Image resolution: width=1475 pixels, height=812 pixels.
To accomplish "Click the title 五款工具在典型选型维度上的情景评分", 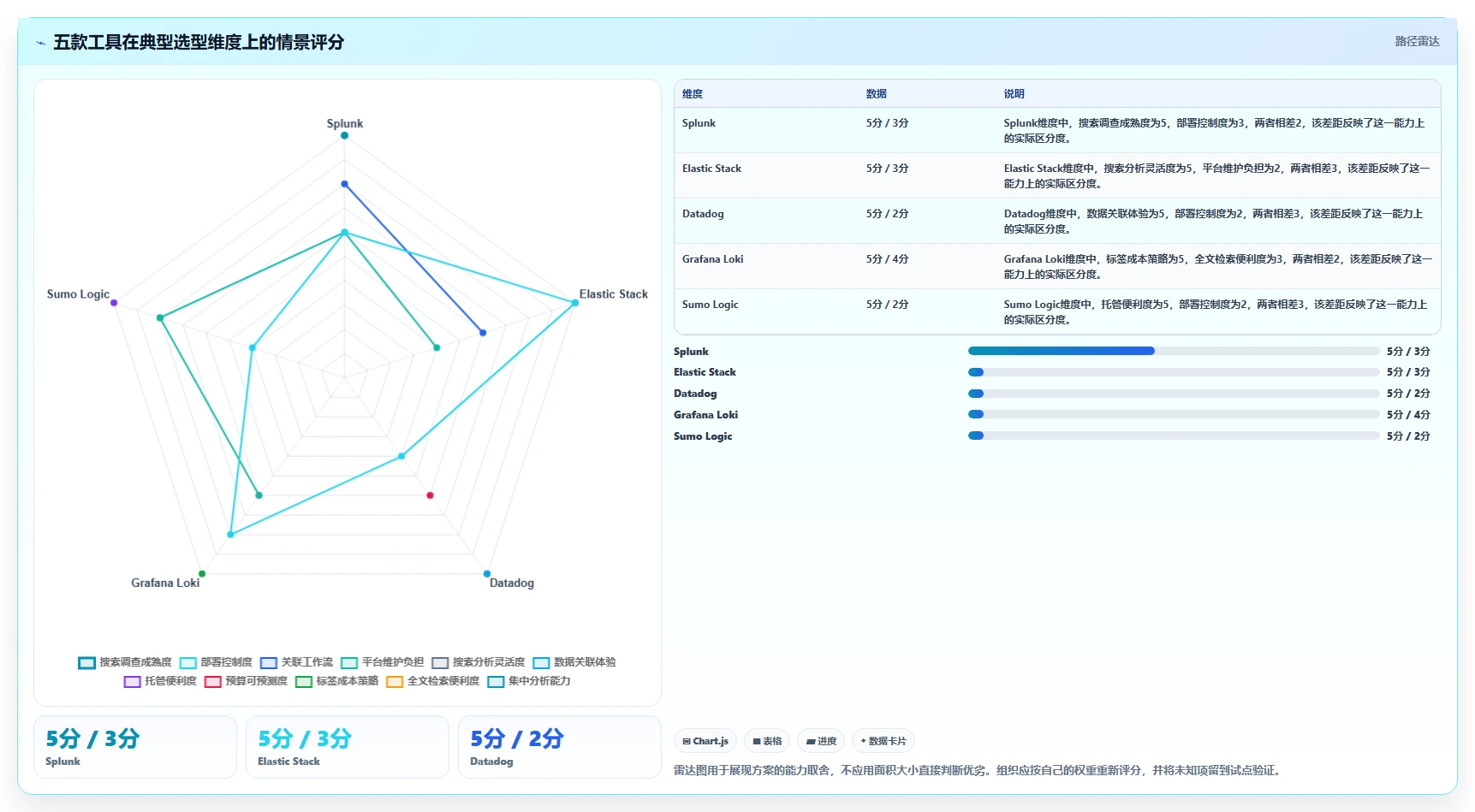I will [x=199, y=42].
